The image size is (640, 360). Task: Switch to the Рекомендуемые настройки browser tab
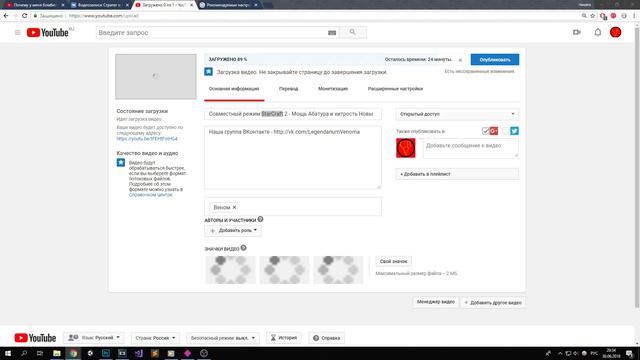coord(229,5)
